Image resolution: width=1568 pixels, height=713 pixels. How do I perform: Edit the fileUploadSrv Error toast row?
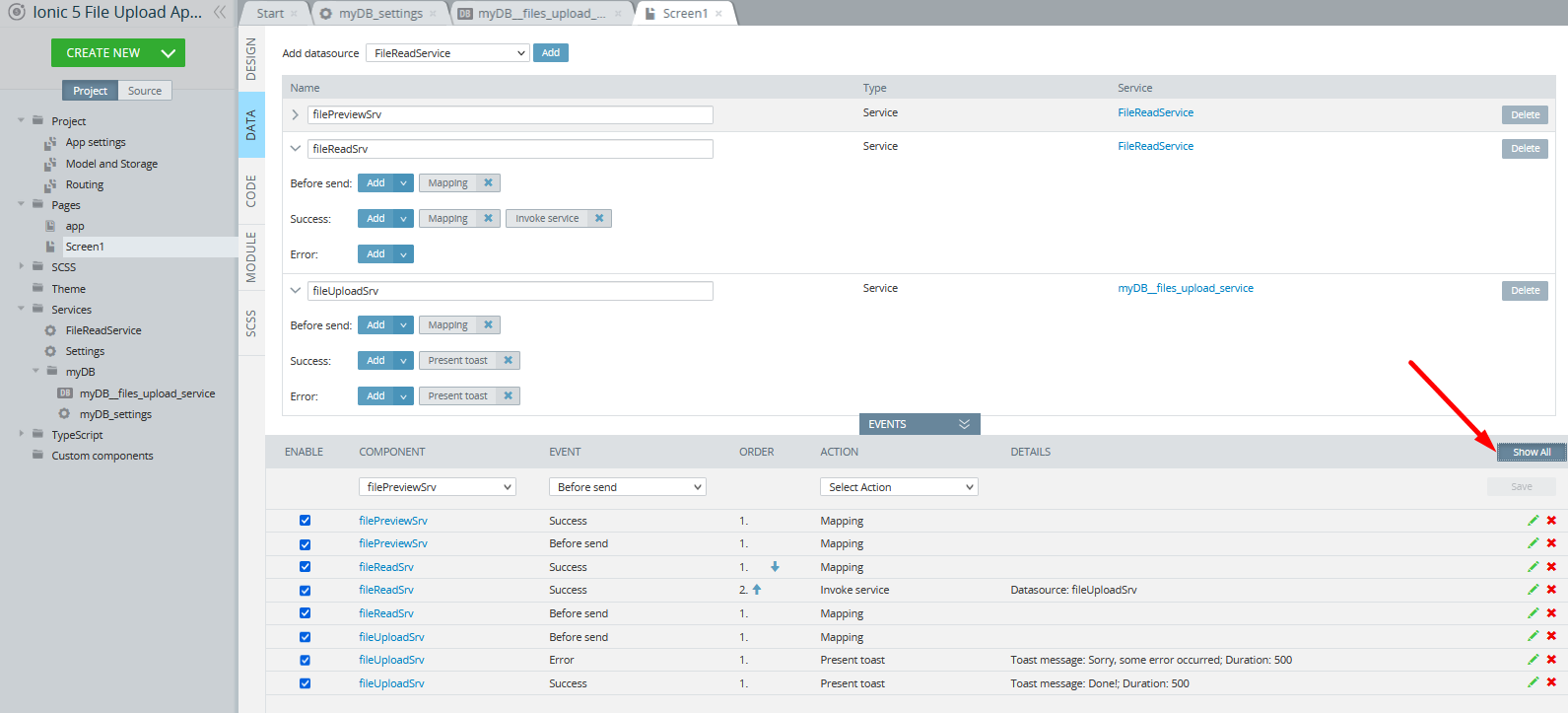tap(1534, 659)
